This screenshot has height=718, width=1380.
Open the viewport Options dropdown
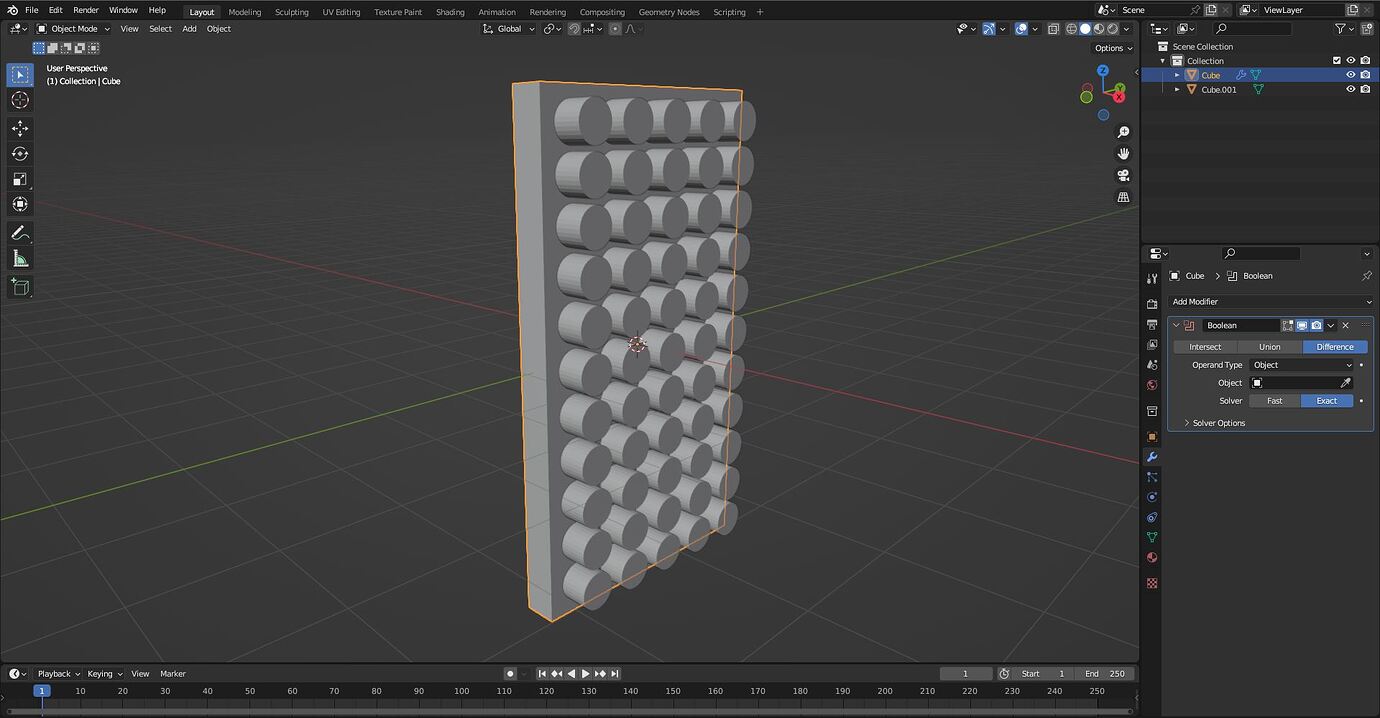(1113, 48)
